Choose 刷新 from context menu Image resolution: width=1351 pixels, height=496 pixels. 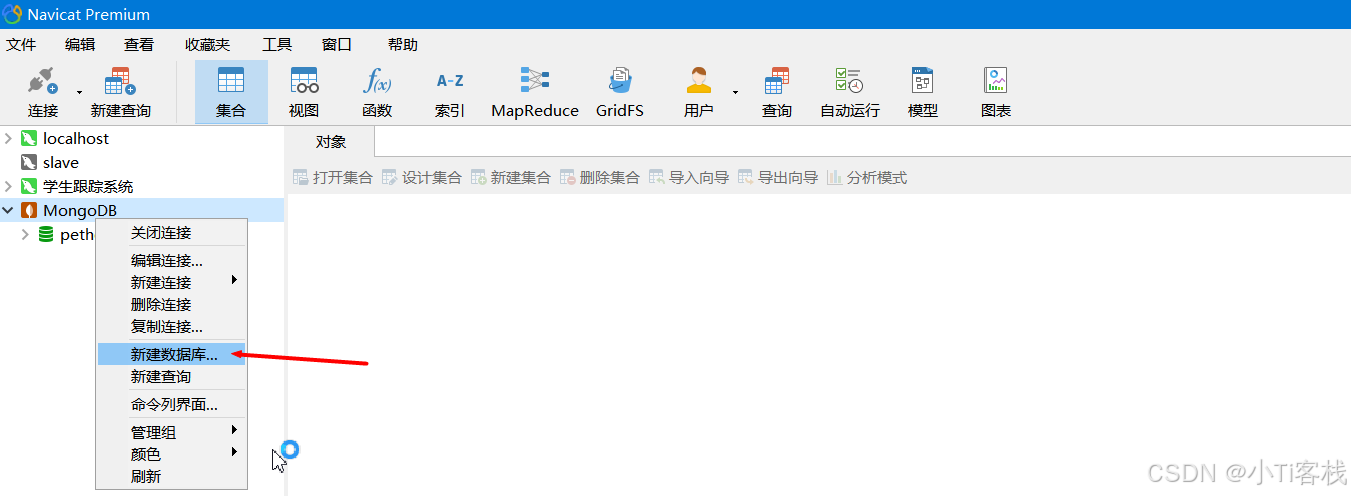pos(171,476)
